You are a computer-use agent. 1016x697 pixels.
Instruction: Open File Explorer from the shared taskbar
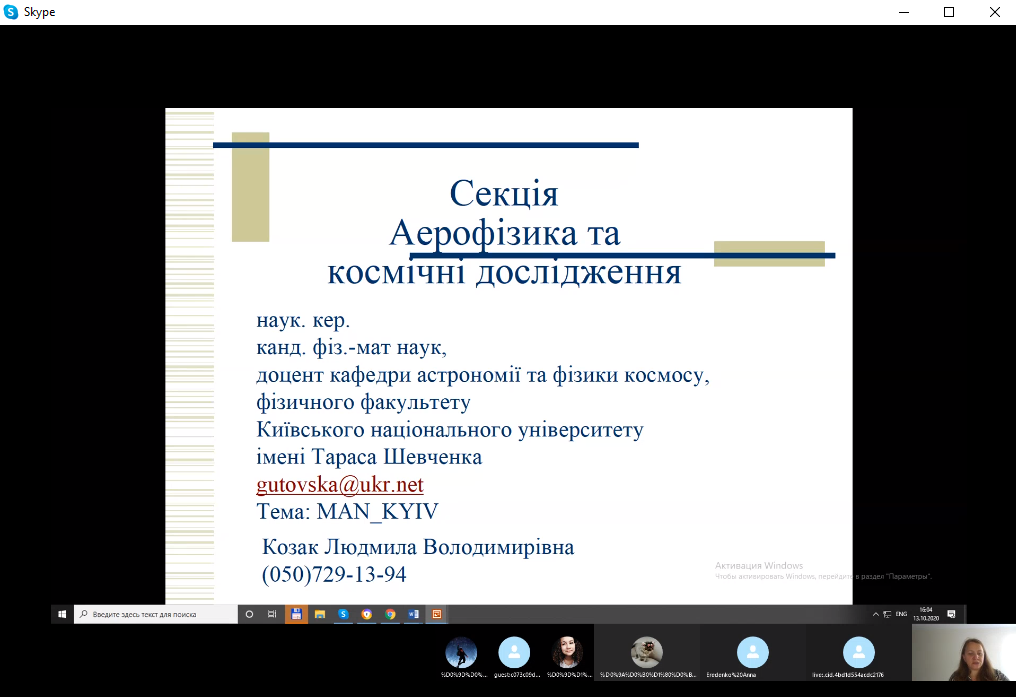tap(320, 614)
